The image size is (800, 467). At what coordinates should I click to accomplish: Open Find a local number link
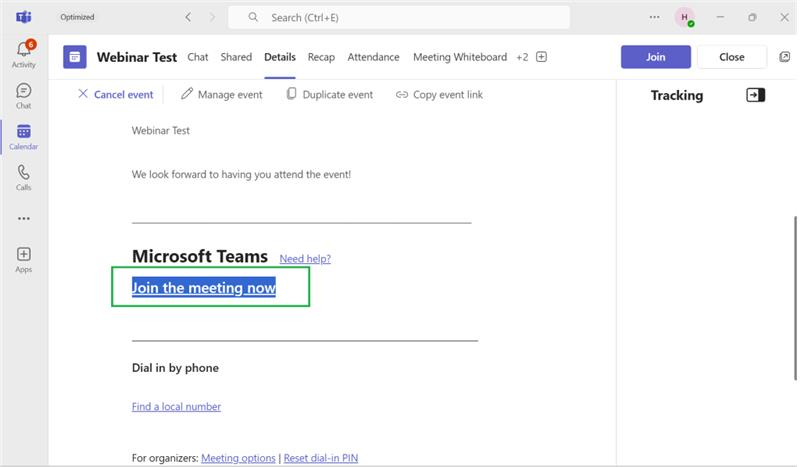pyautogui.click(x=176, y=407)
